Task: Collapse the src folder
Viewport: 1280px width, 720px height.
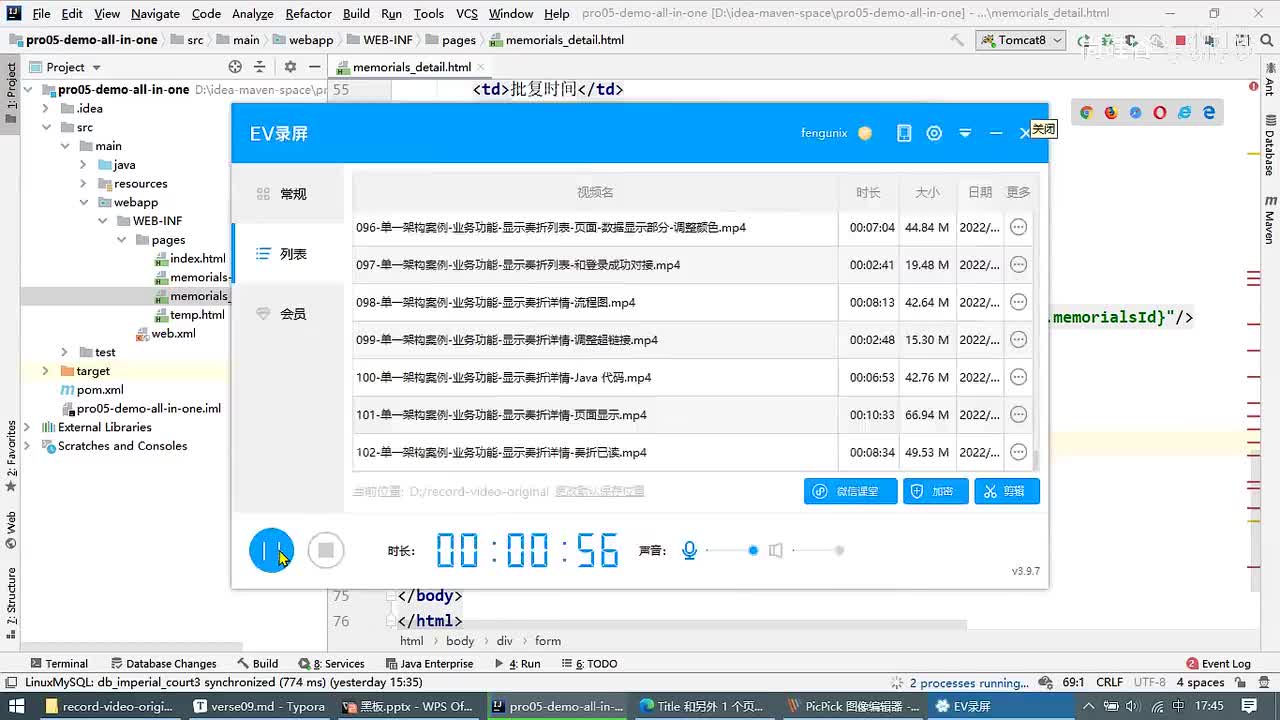Action: (47, 127)
